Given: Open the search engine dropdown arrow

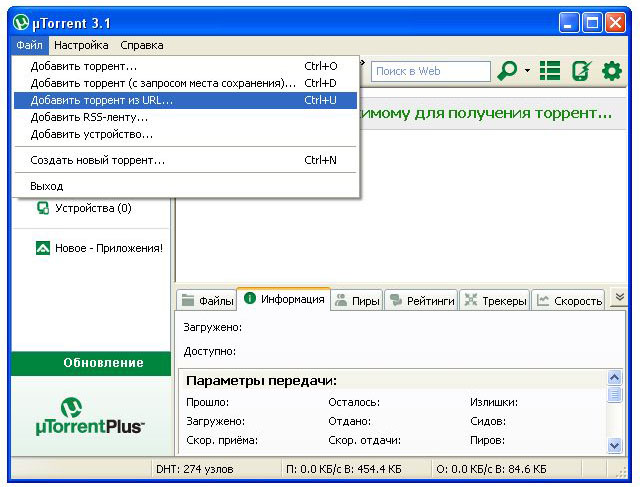Looking at the screenshot, I should coord(527,72).
